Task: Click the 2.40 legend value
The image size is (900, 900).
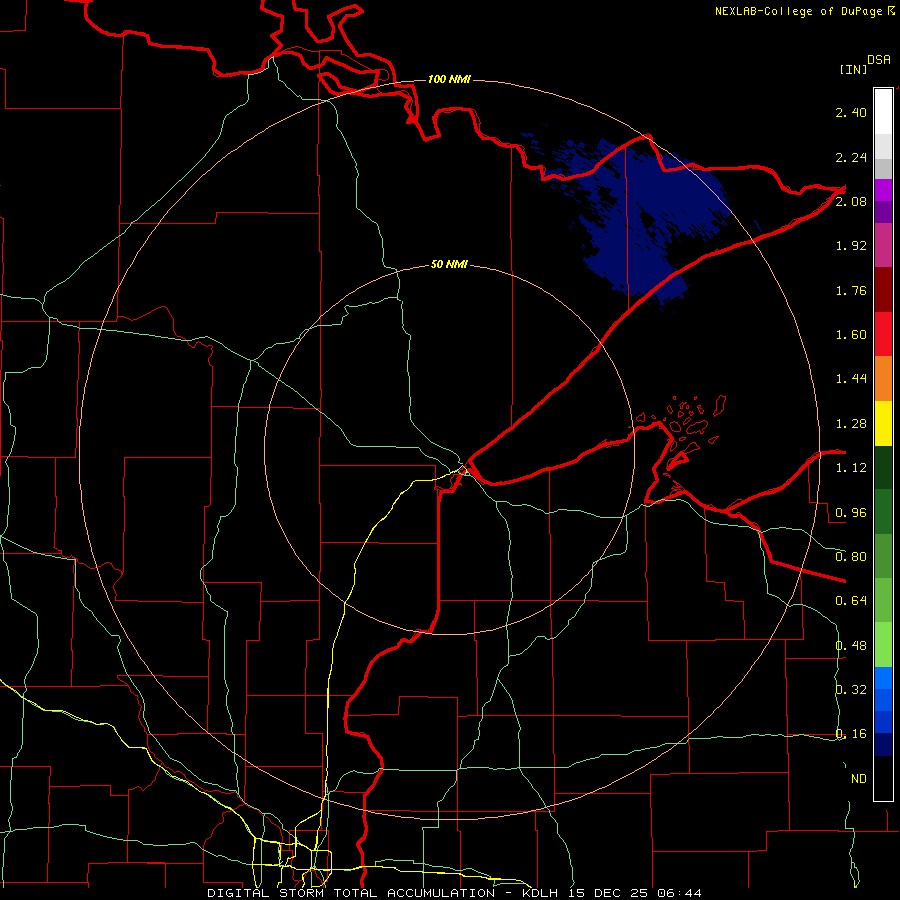Action: (x=851, y=112)
